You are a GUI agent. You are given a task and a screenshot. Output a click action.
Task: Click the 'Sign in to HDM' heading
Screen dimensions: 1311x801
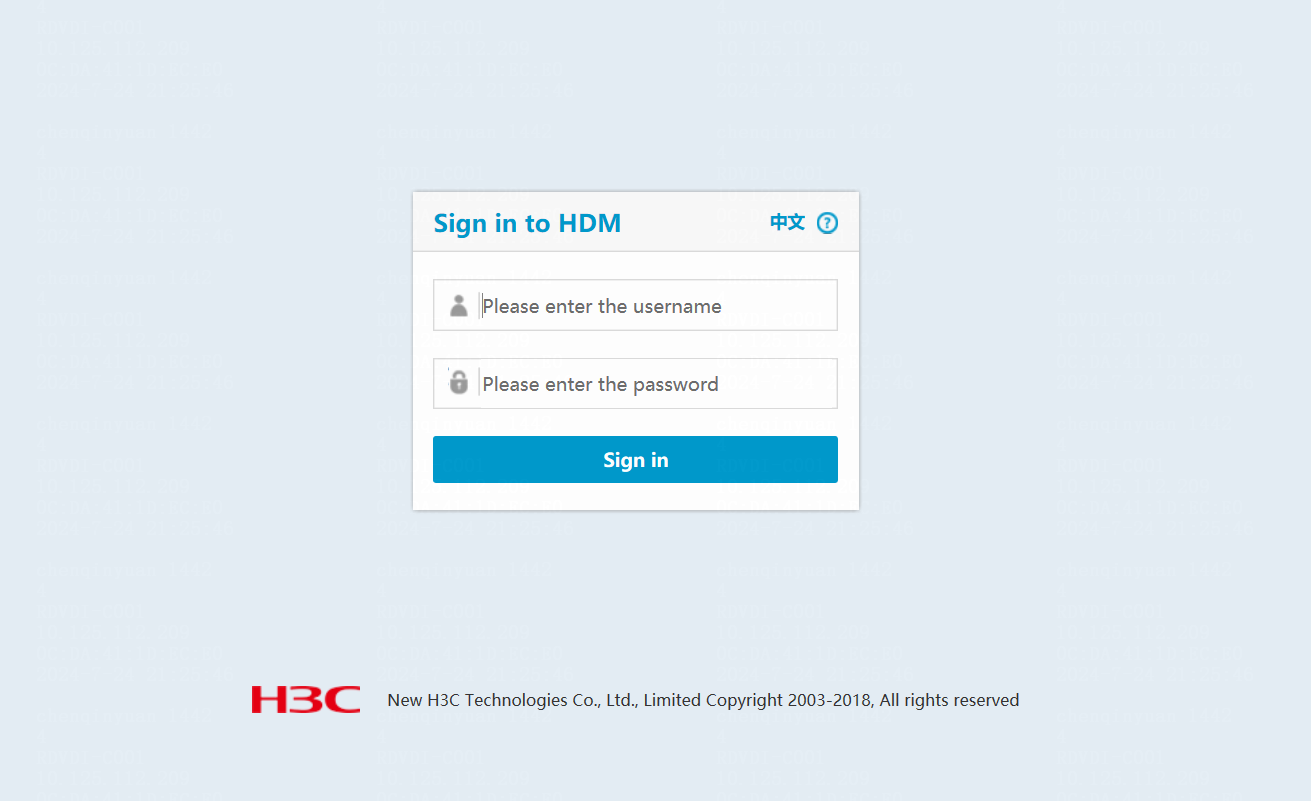pyautogui.click(x=527, y=223)
